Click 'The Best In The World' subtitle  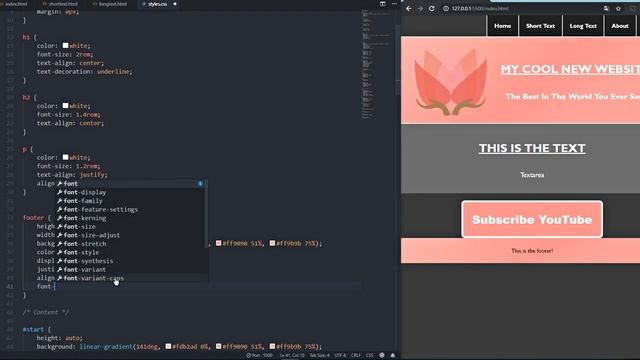click(573, 97)
